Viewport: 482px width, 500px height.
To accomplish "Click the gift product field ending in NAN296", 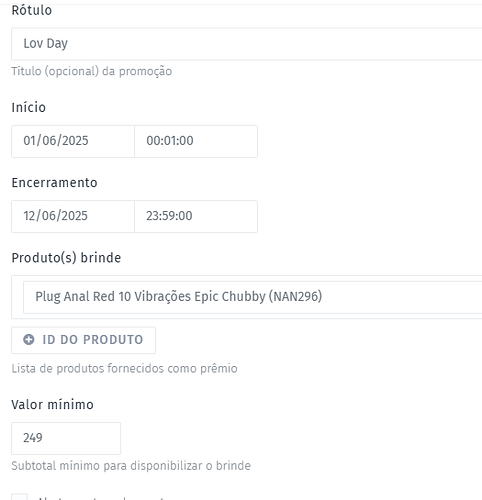I will pos(253,297).
